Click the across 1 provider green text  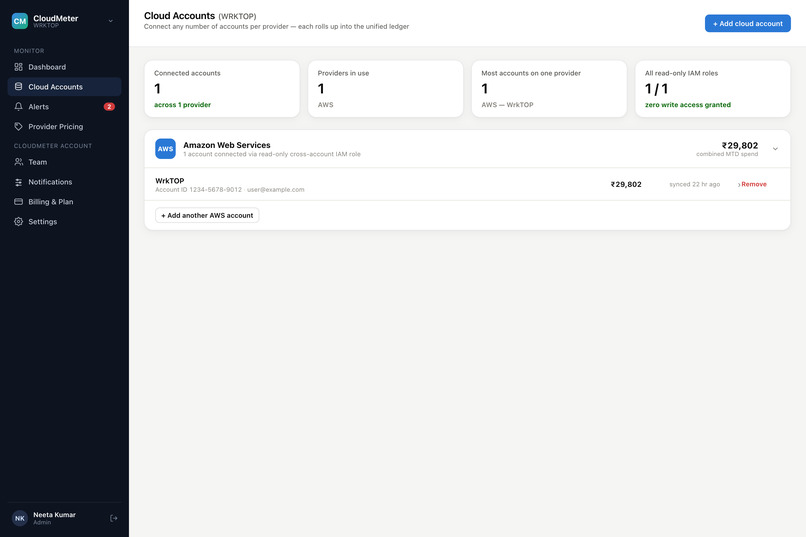182,104
